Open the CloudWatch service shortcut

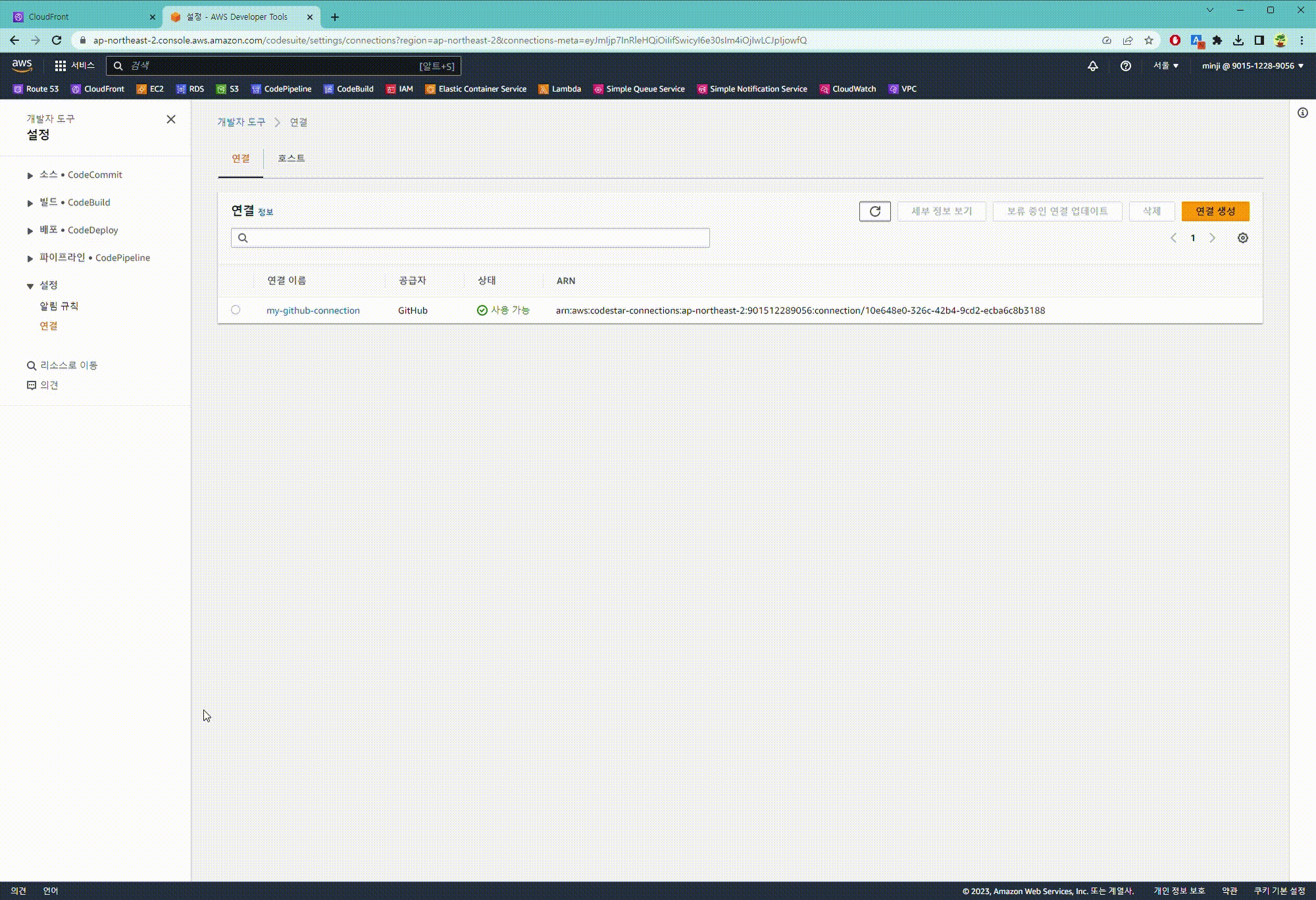[848, 88]
